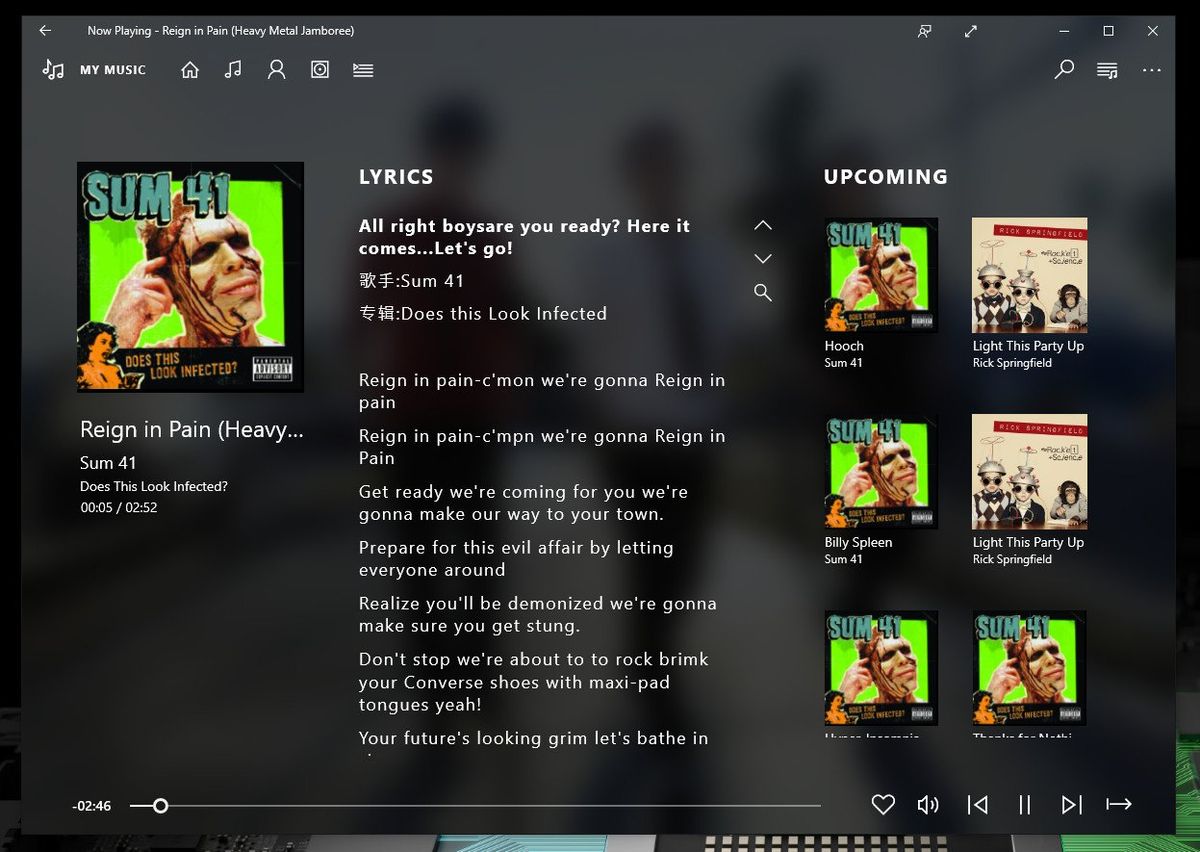The width and height of the screenshot is (1200, 852).
Task: Pause the playing song
Action: 1024,804
